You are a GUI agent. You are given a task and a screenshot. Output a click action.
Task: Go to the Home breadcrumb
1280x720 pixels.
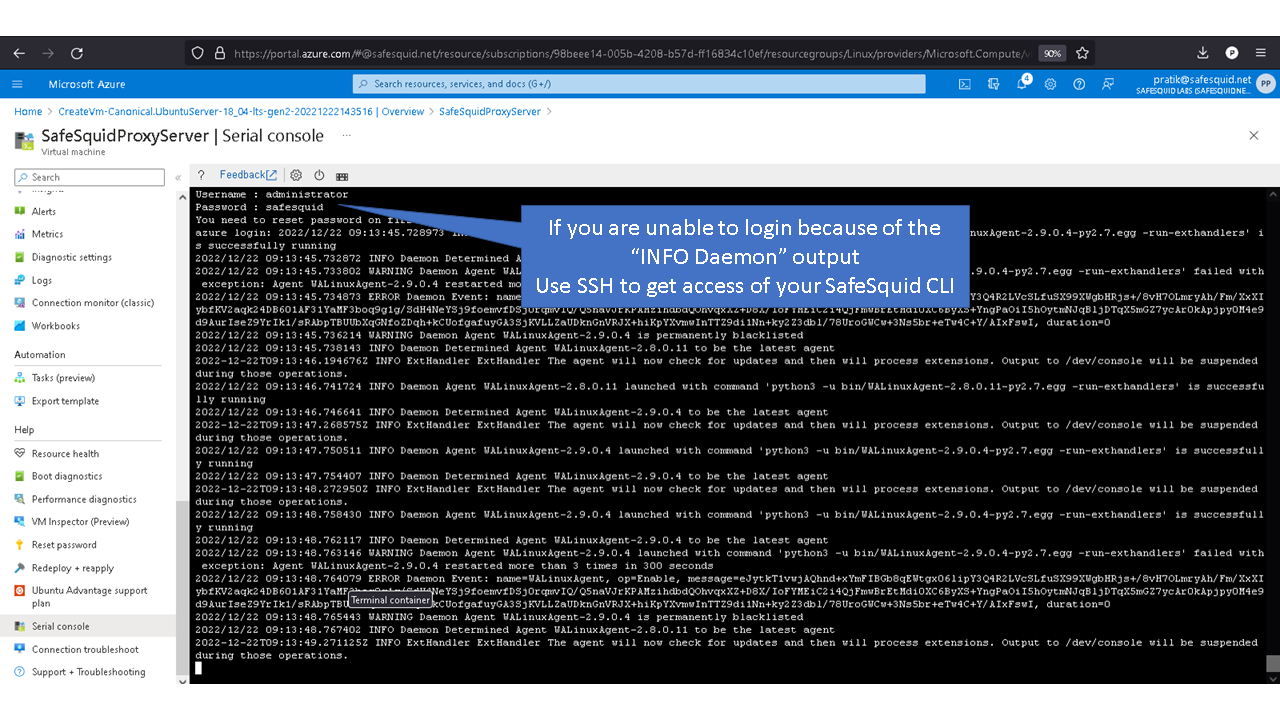[x=28, y=112]
